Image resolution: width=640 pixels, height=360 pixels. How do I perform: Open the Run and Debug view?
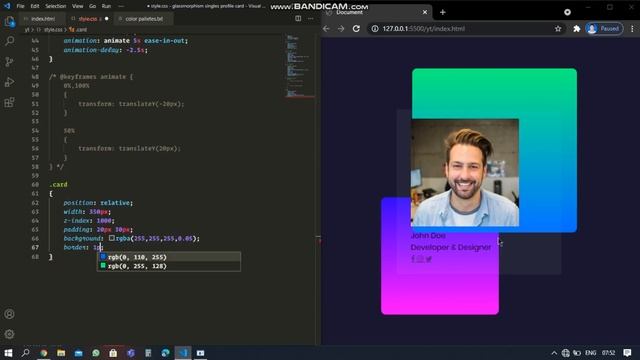9,82
